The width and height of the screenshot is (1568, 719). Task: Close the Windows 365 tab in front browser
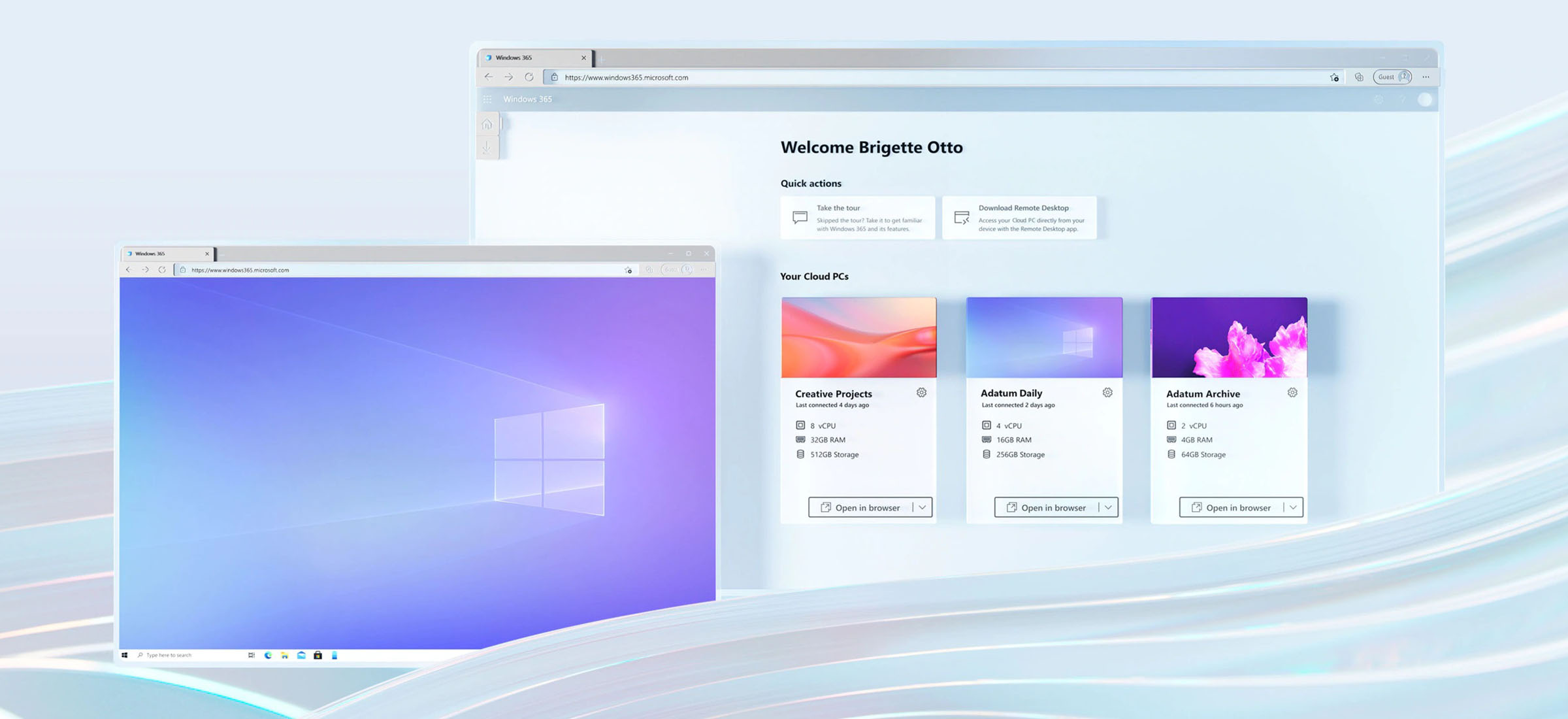coord(207,254)
